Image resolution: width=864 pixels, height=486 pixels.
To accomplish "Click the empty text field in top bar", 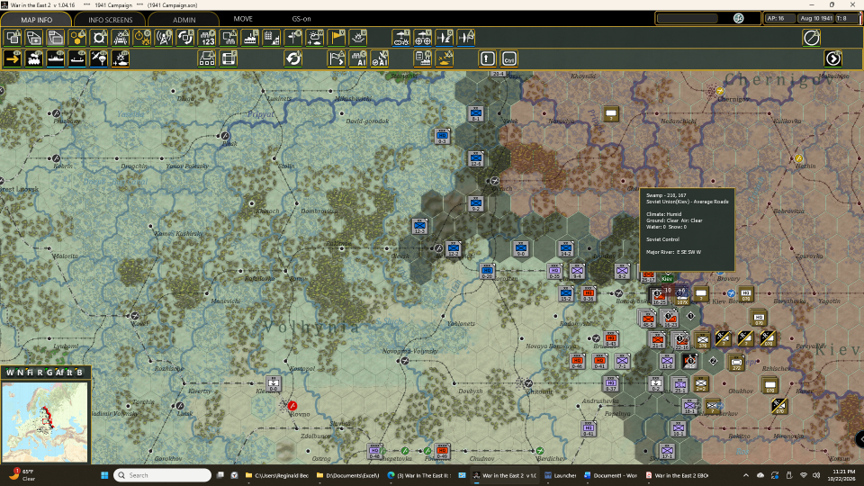I will pyautogui.click(x=688, y=18).
